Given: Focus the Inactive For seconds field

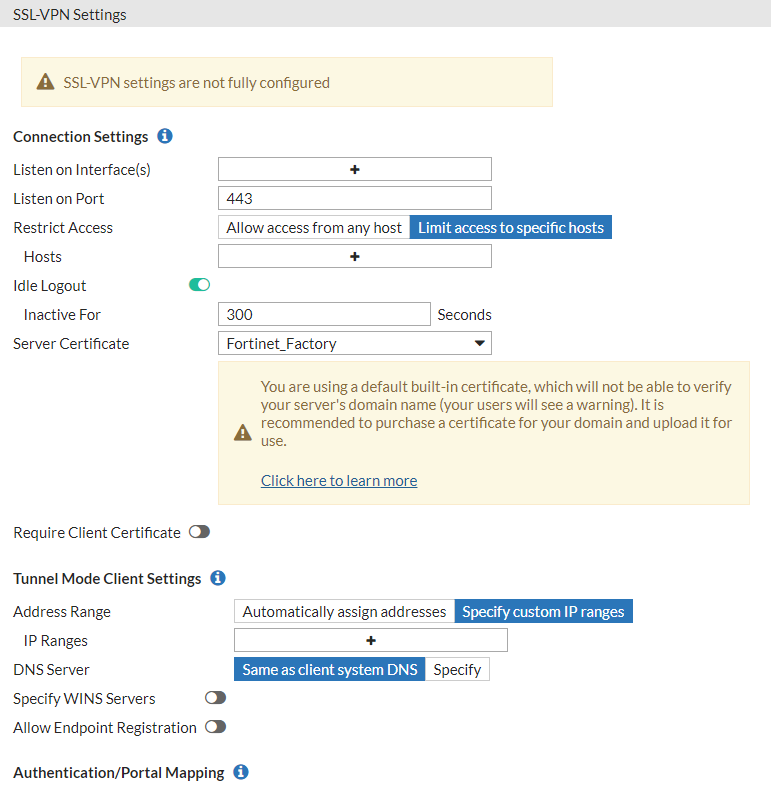Looking at the screenshot, I should click(324, 314).
